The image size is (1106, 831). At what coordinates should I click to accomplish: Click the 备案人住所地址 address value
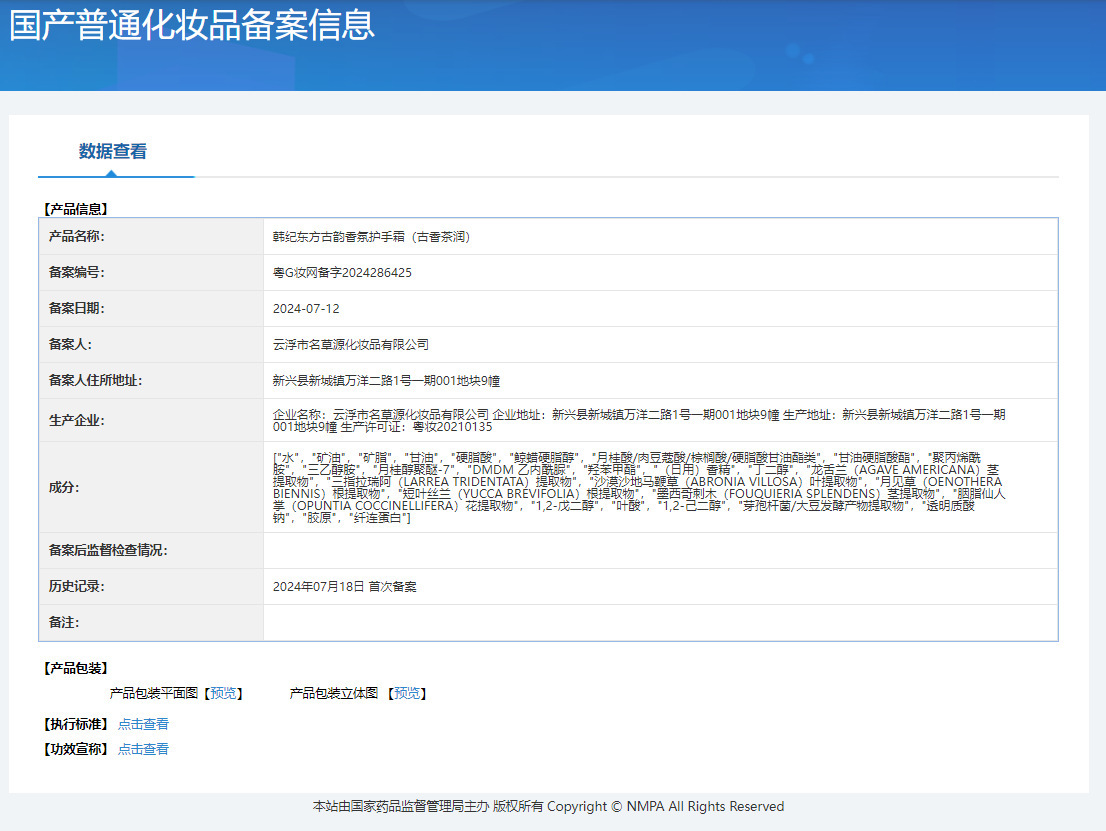386,381
